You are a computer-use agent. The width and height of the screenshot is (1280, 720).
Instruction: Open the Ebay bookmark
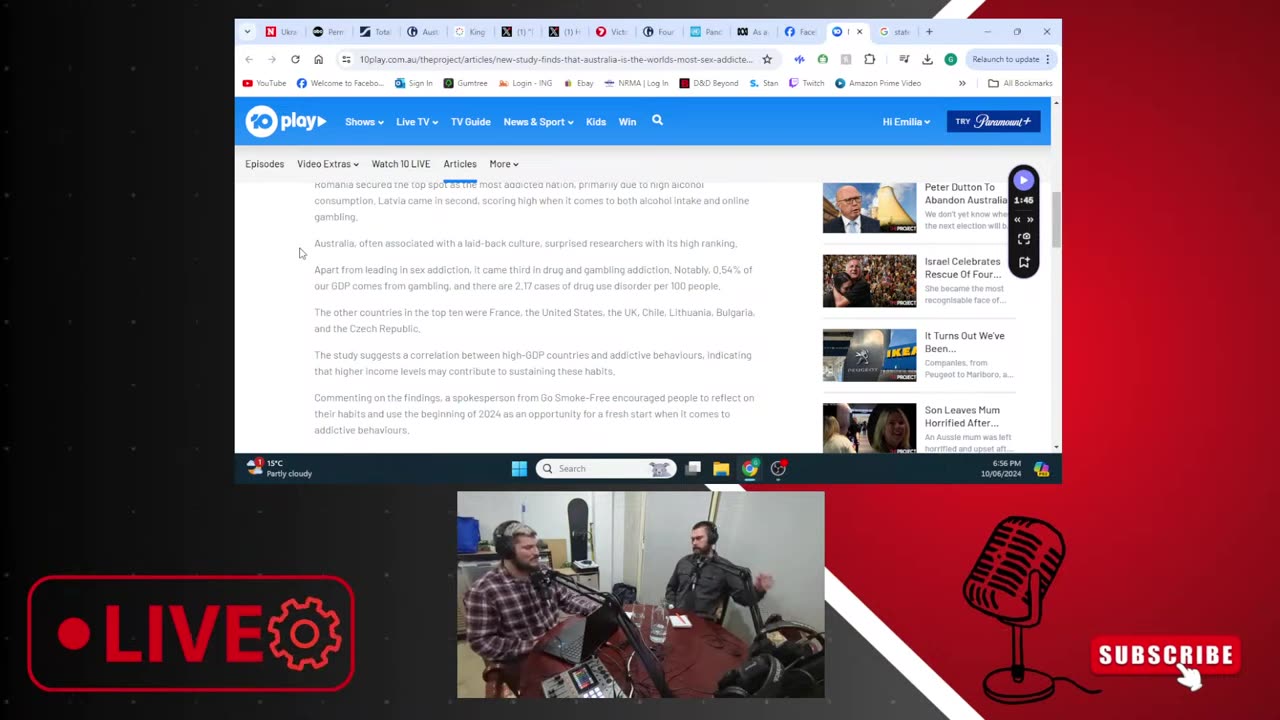579,83
